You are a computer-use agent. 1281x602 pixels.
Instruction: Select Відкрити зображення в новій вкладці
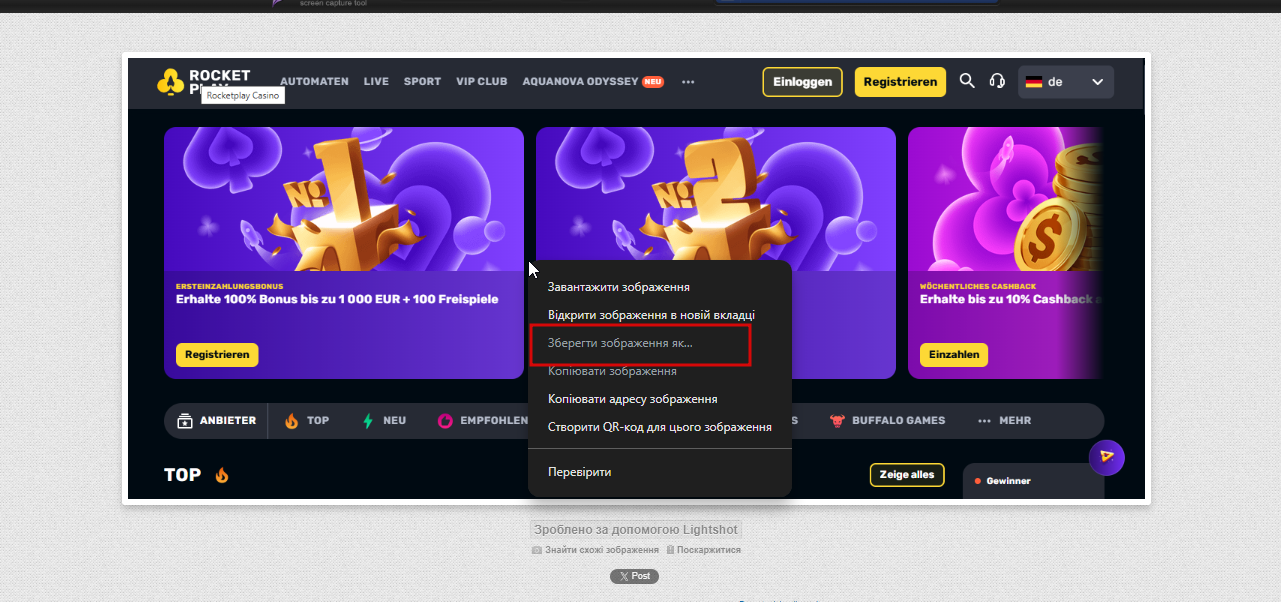(660, 315)
